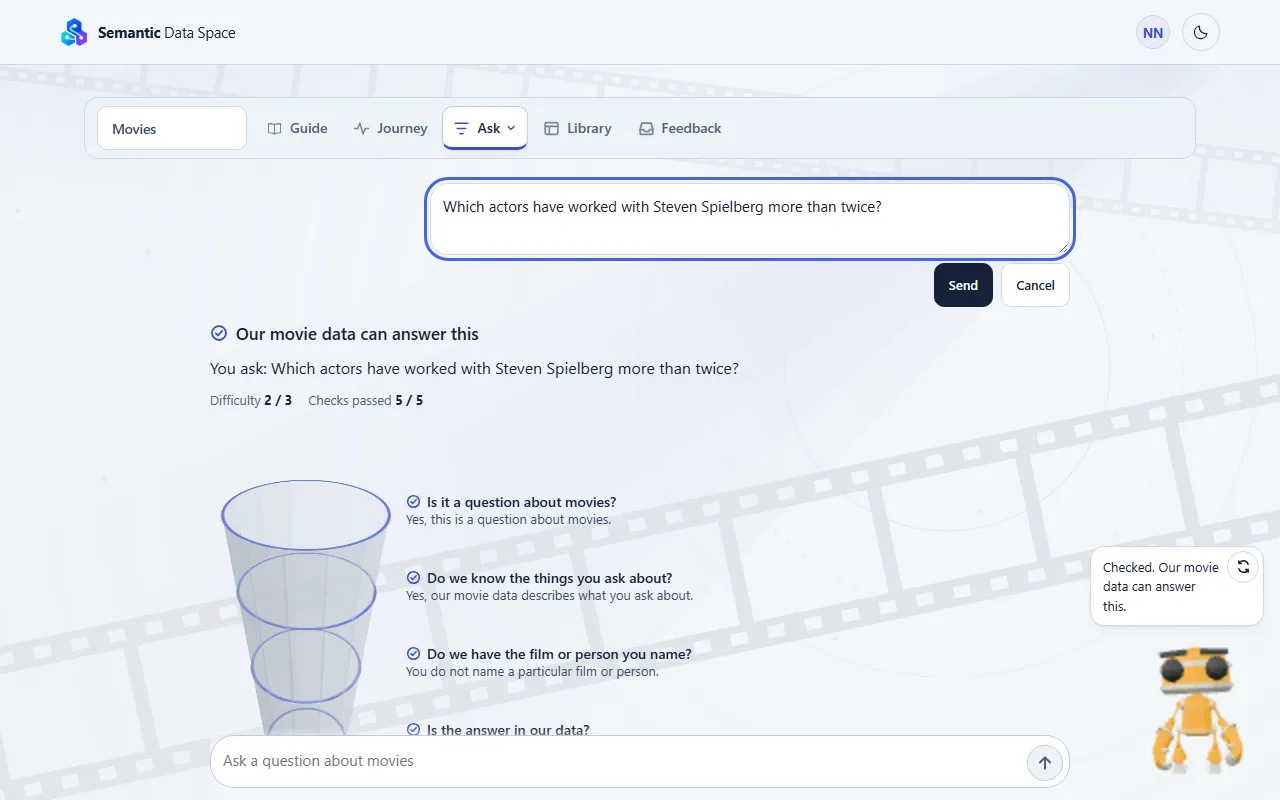Switch to the Library tab
This screenshot has width=1280, height=800.
click(578, 128)
